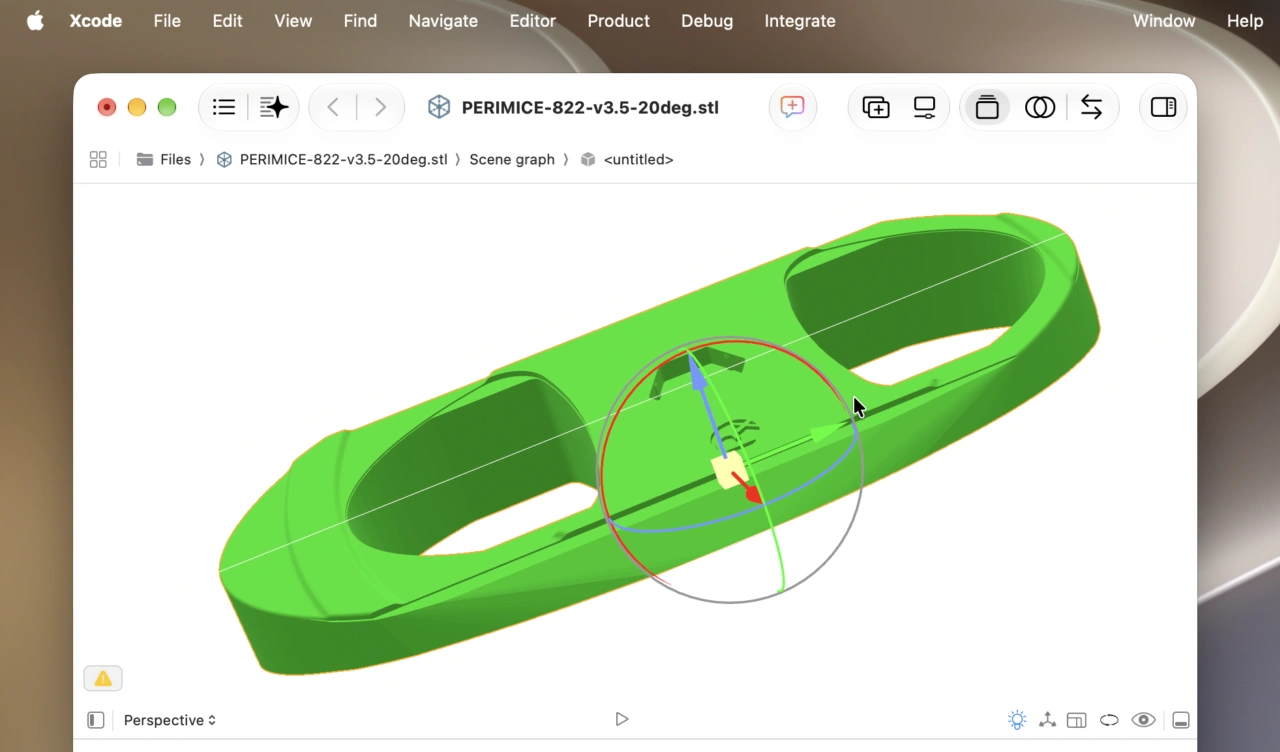Screen dimensions: 1280x752
Task: Click the device settings toolbar icon
Action: (925, 107)
